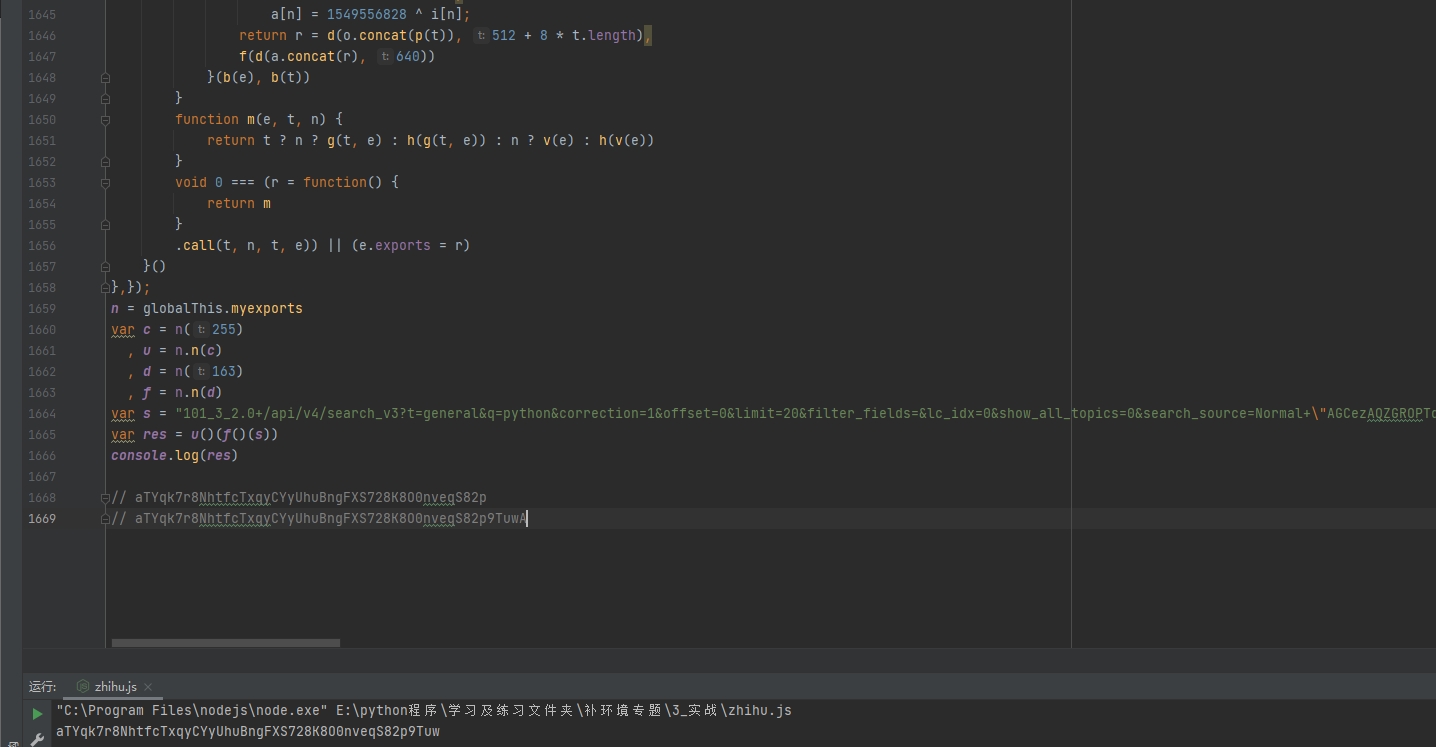Click the console output string ending 9Tuw
This screenshot has width=1436, height=747.
tap(248, 731)
